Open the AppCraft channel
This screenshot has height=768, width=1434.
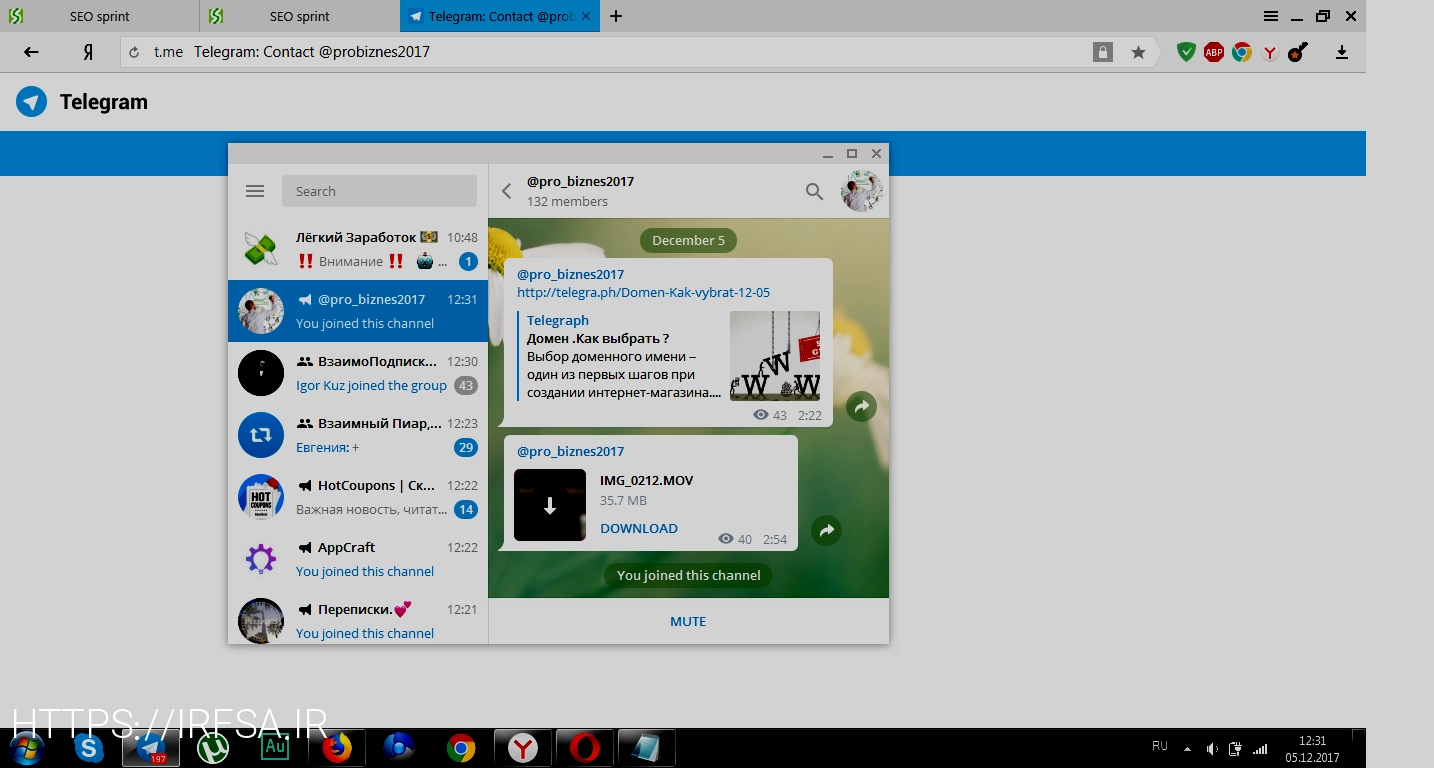coord(358,559)
